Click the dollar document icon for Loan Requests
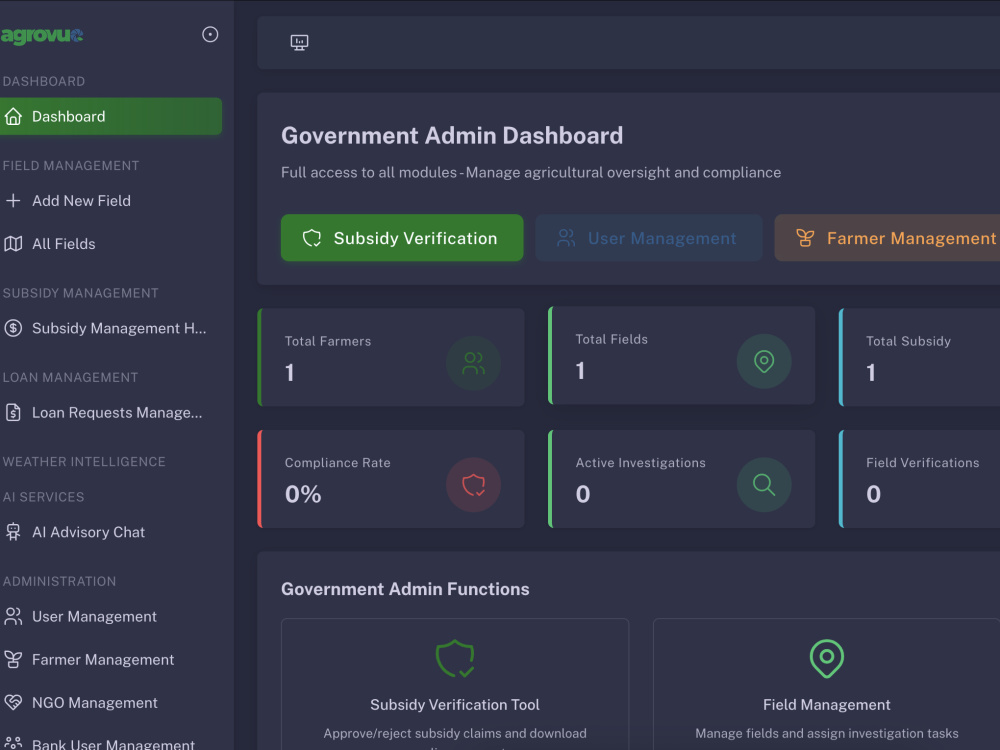 13,413
